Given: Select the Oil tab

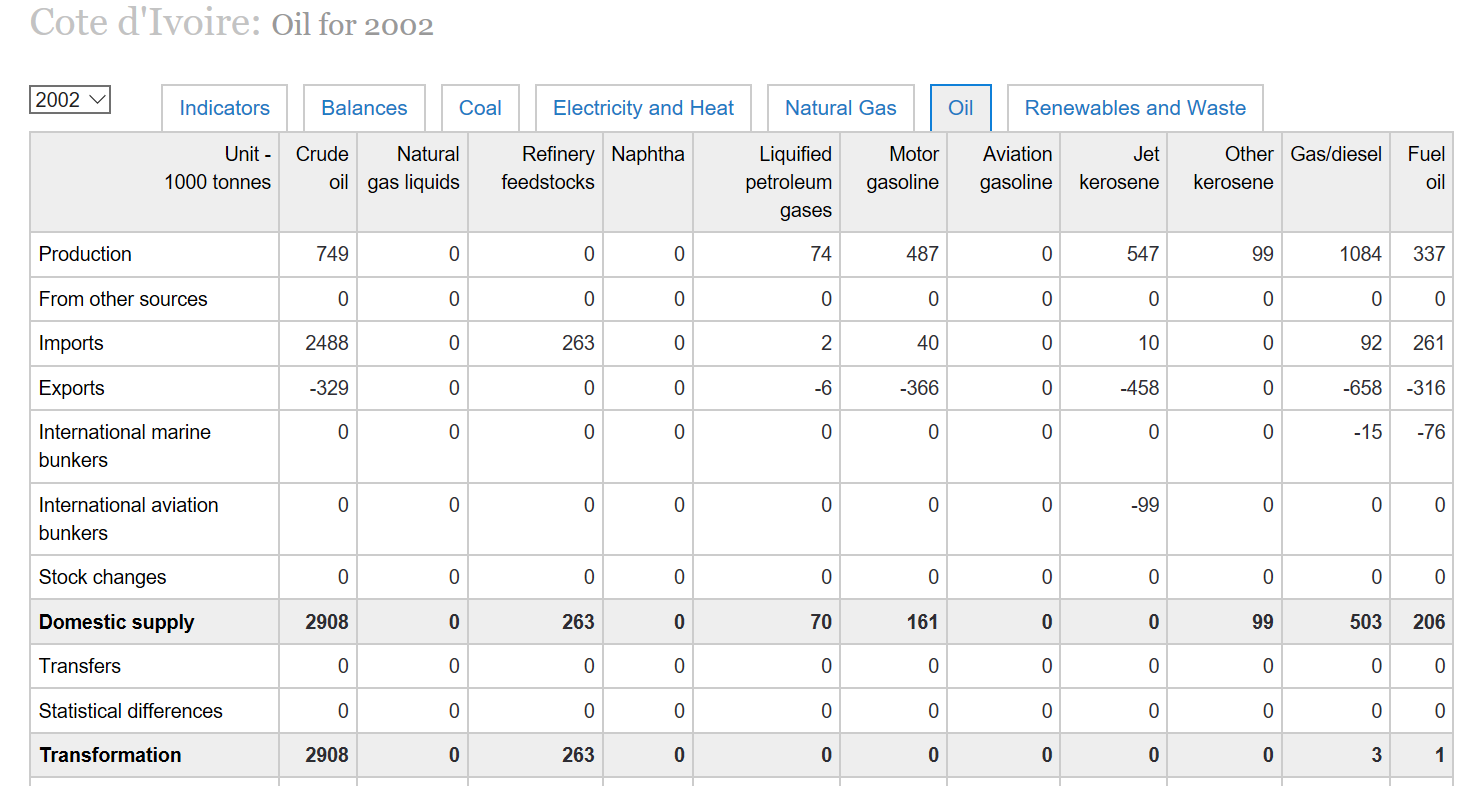Looking at the screenshot, I should [960, 108].
